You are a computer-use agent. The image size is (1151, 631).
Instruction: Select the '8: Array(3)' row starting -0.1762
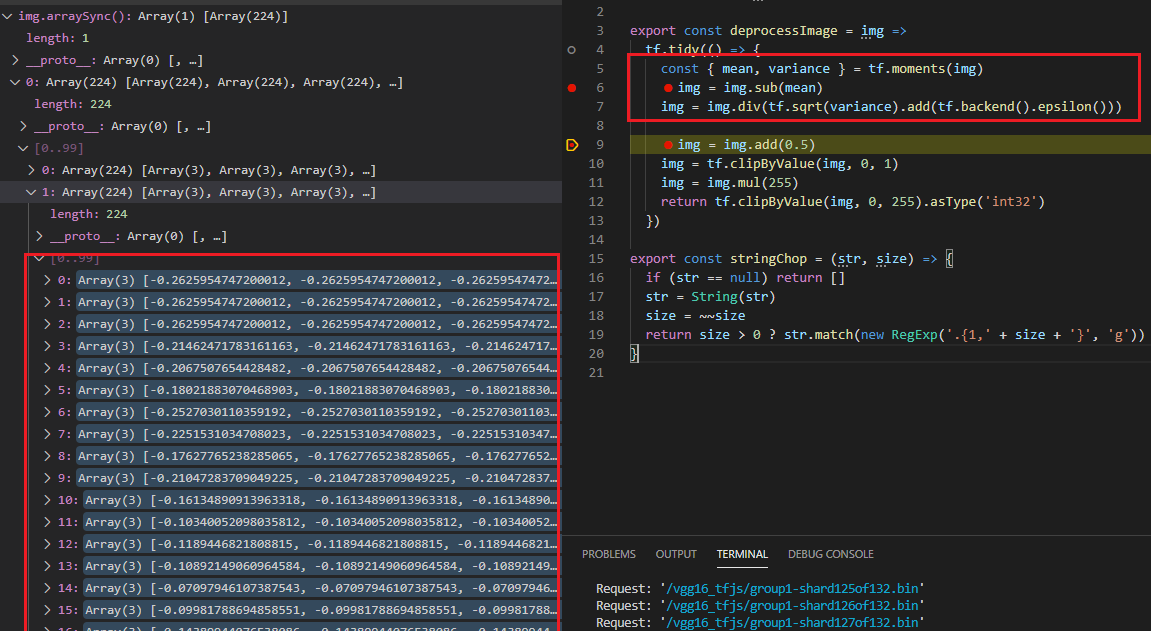(x=281, y=456)
